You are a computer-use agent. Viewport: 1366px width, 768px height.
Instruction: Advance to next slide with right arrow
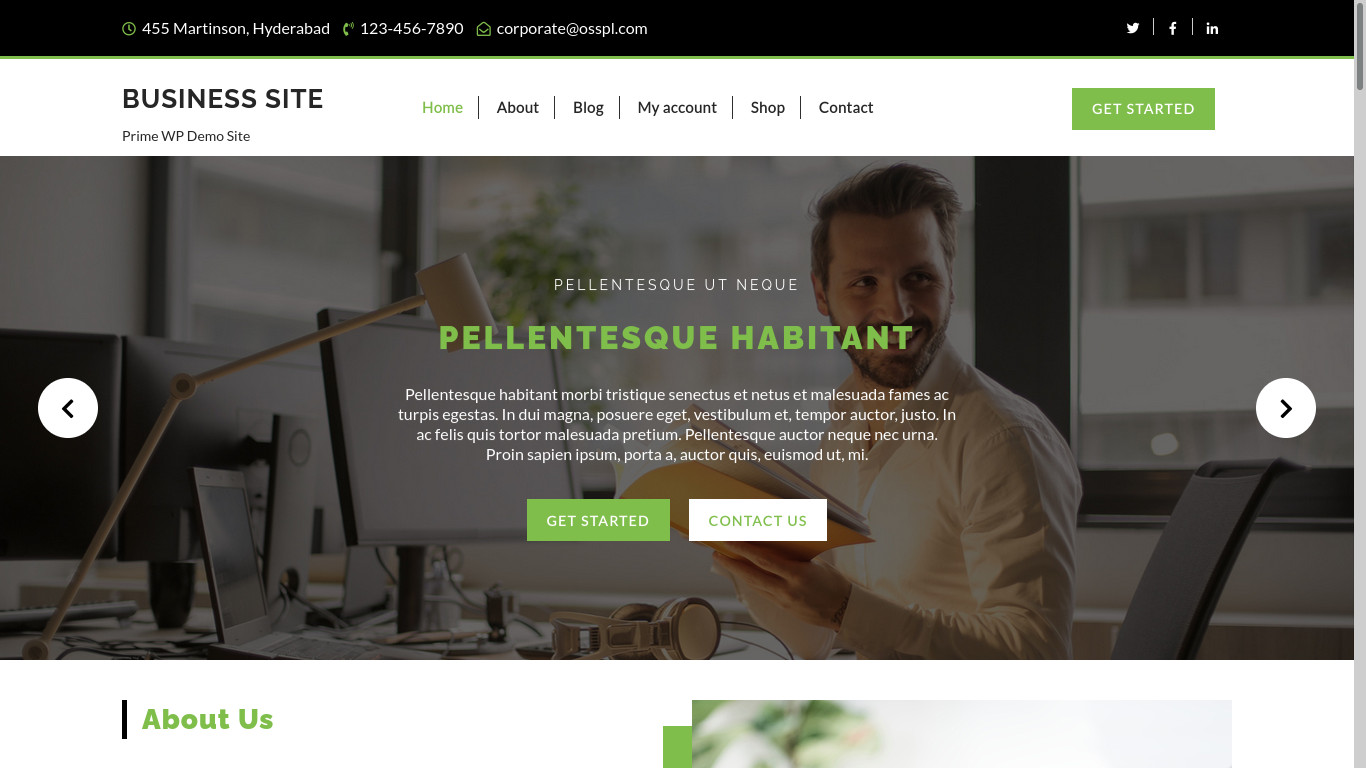coord(1286,408)
